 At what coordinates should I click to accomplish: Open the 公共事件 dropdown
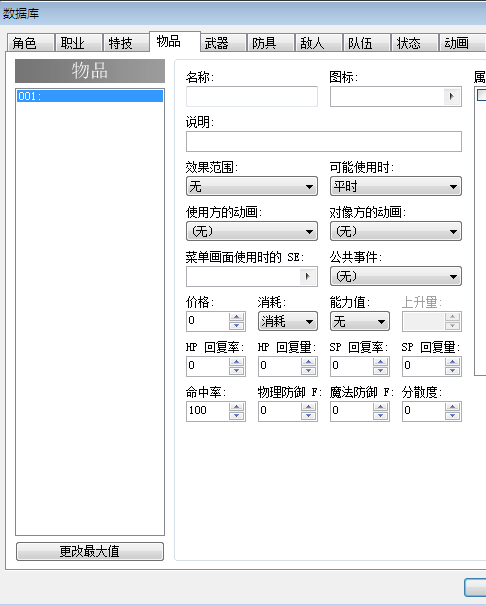(396, 276)
